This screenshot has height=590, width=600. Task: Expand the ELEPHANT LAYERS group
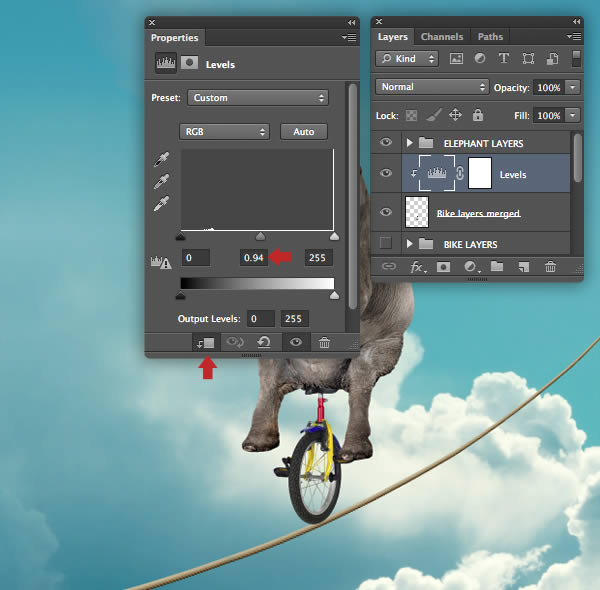pyautogui.click(x=409, y=143)
